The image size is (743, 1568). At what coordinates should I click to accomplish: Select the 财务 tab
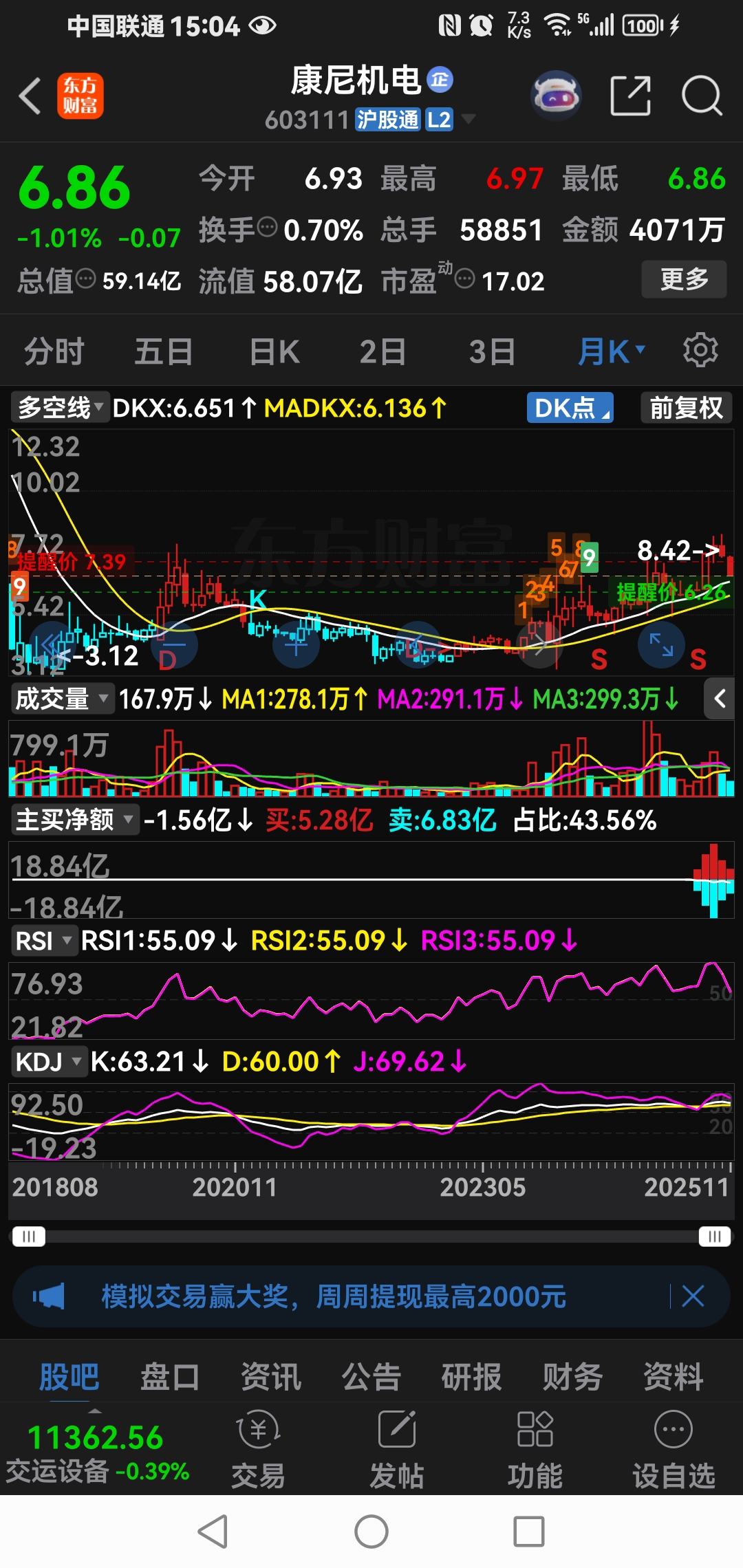click(573, 1377)
